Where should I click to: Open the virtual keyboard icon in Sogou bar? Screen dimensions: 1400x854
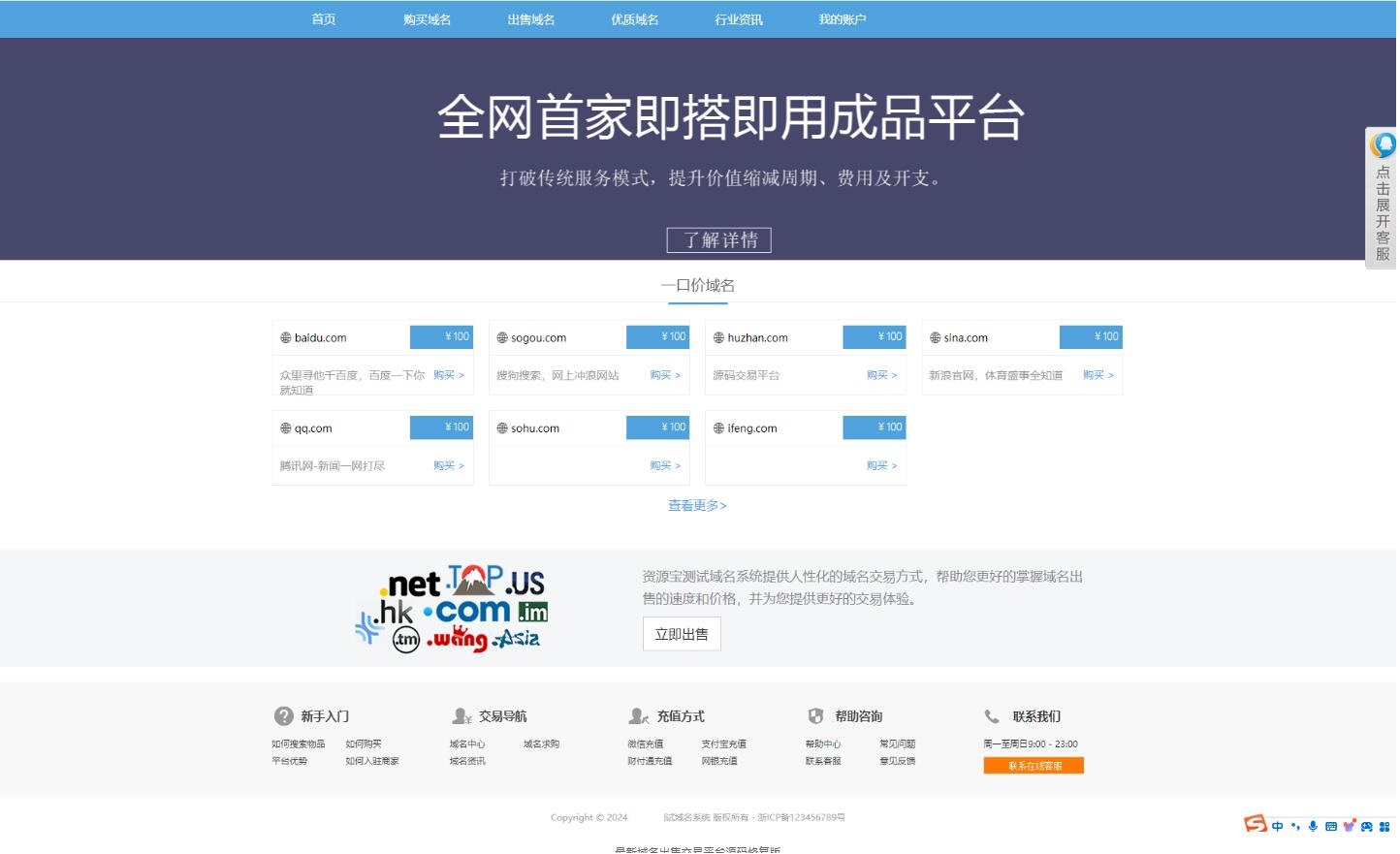click(1331, 826)
